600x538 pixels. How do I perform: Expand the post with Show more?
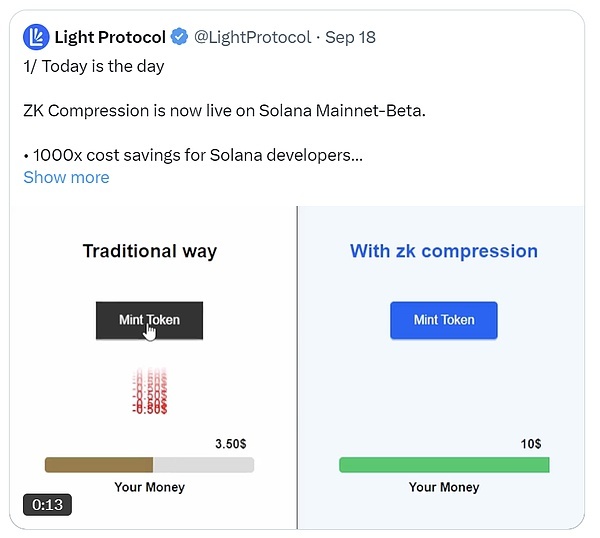(x=66, y=177)
